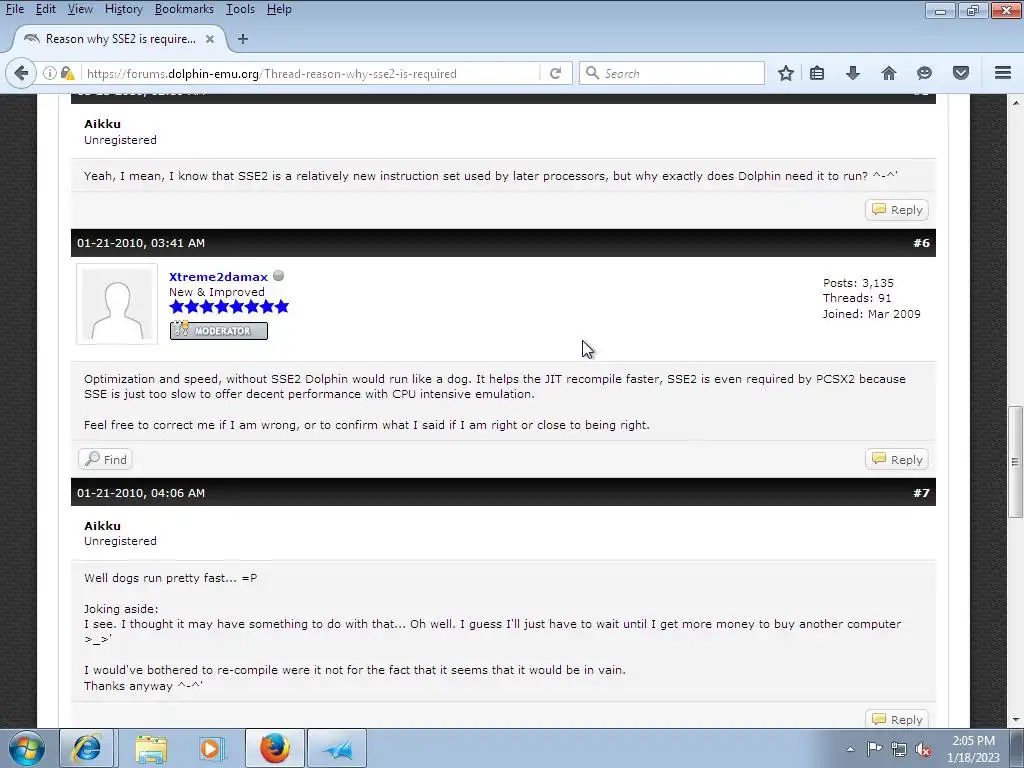Open the View menu
The width and height of the screenshot is (1024, 768).
pyautogui.click(x=80, y=9)
